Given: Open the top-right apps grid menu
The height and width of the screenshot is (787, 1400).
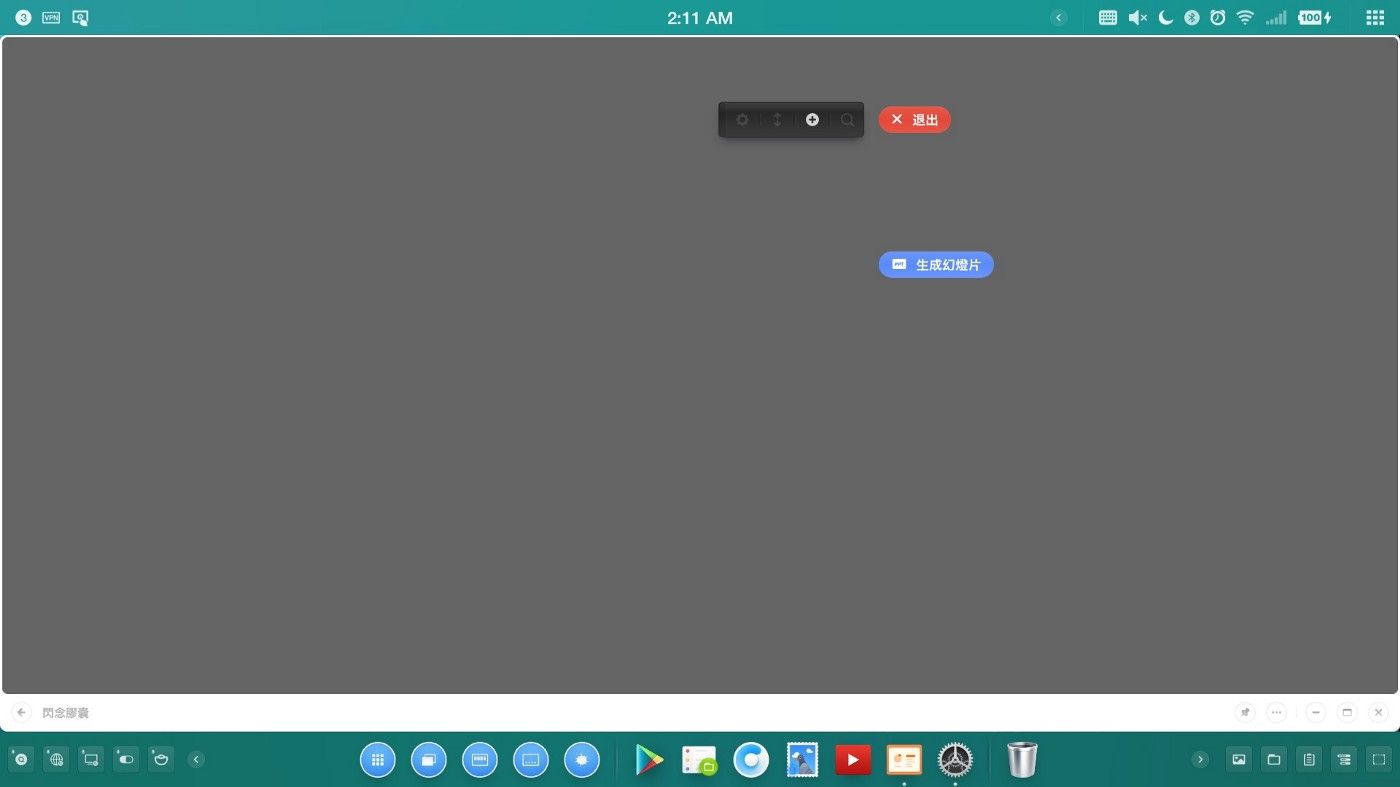Looking at the screenshot, I should click(x=1374, y=18).
